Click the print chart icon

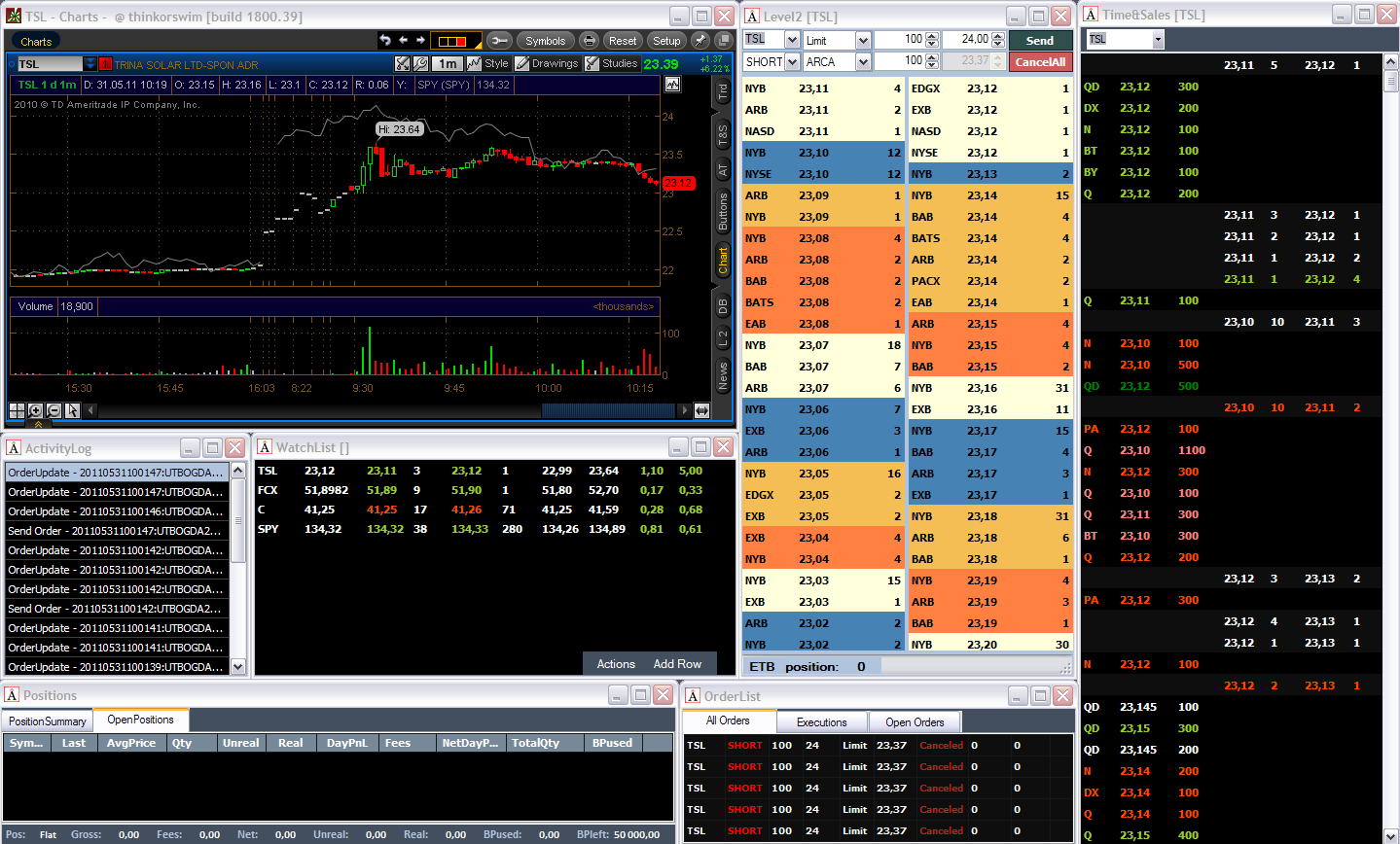(589, 41)
